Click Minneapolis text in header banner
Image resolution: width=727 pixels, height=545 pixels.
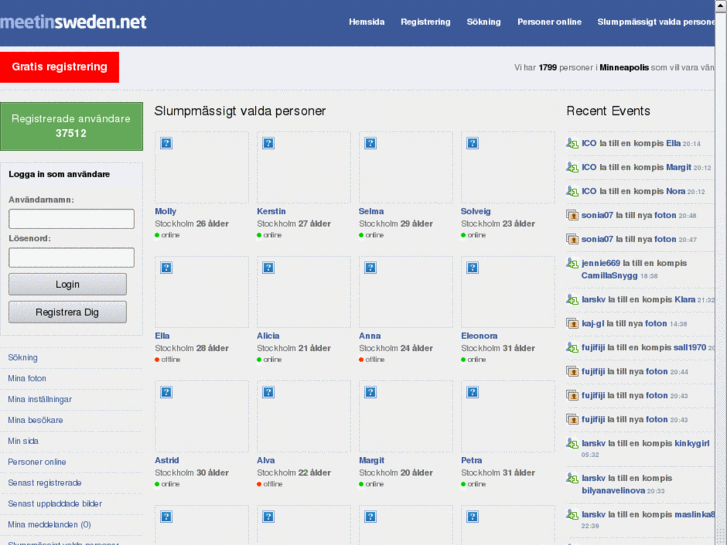coord(624,68)
